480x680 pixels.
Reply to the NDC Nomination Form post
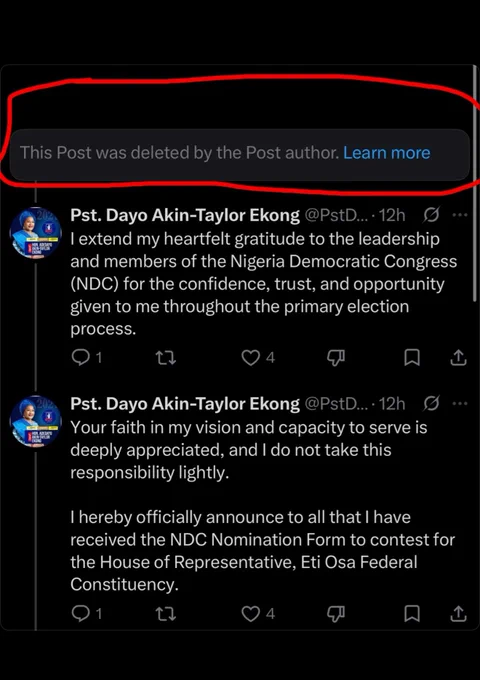tap(81, 614)
